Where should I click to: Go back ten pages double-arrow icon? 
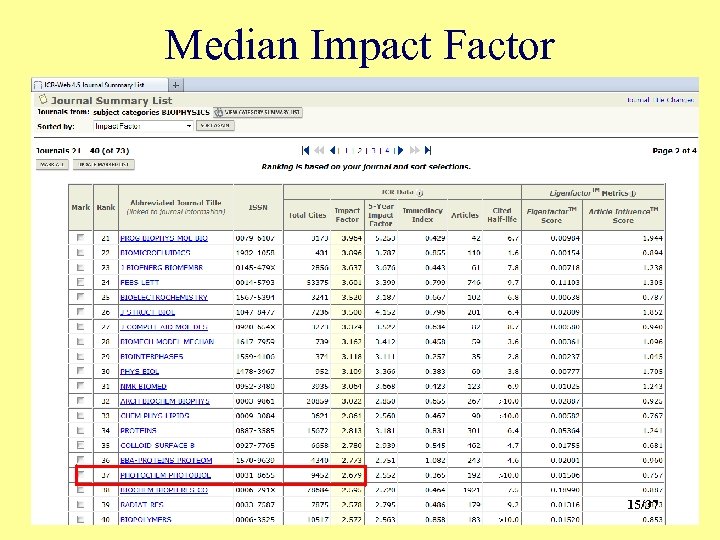coord(319,150)
